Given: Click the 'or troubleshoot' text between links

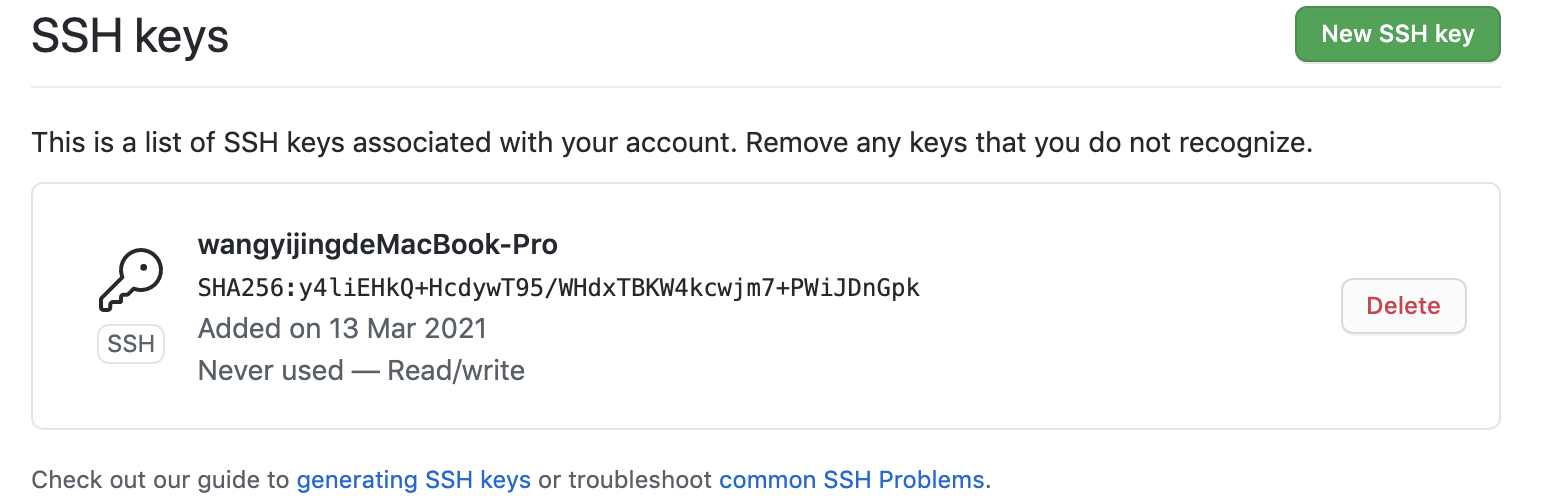Looking at the screenshot, I should (x=625, y=480).
